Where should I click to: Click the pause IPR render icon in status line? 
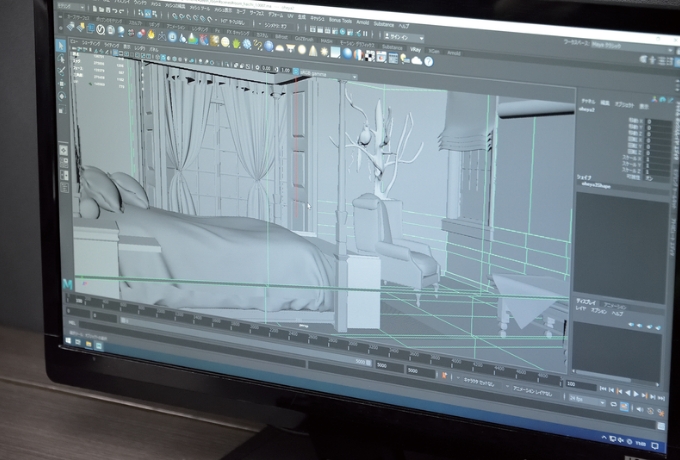365,33
